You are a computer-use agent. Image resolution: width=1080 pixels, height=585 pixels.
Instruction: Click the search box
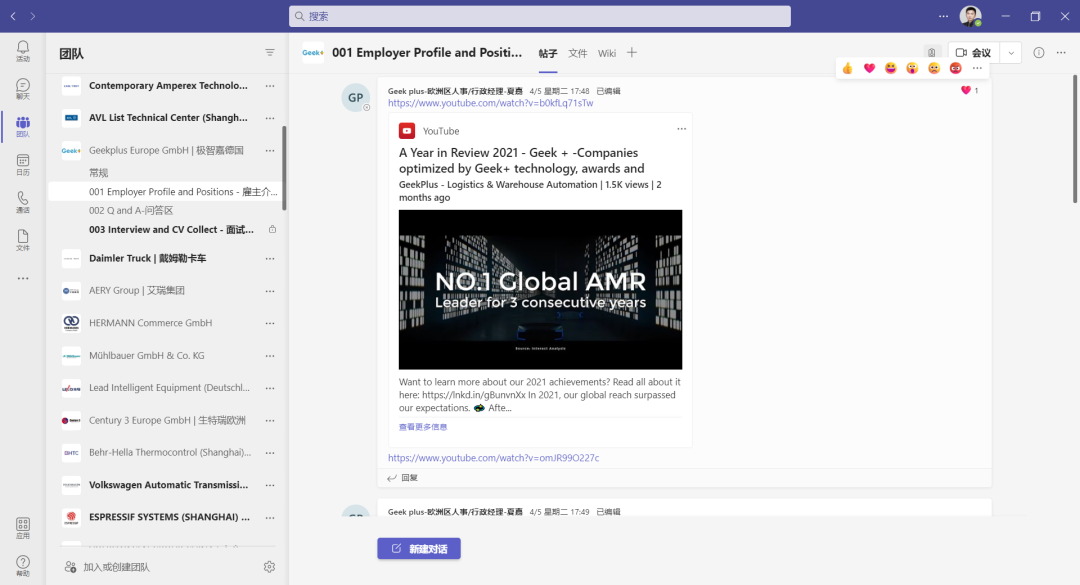pyautogui.click(x=539, y=16)
